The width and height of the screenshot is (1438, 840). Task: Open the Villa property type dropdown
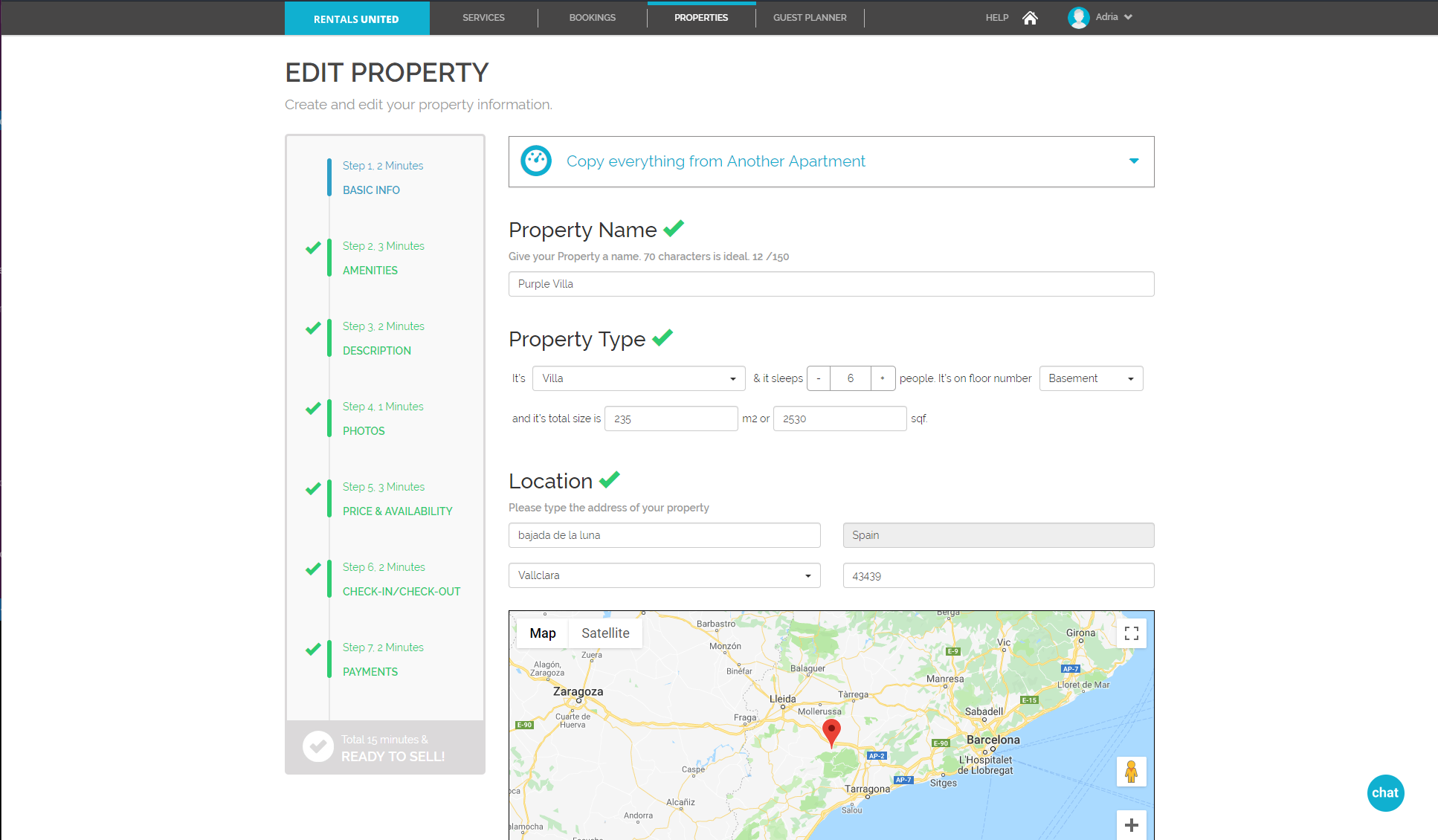[x=639, y=378]
